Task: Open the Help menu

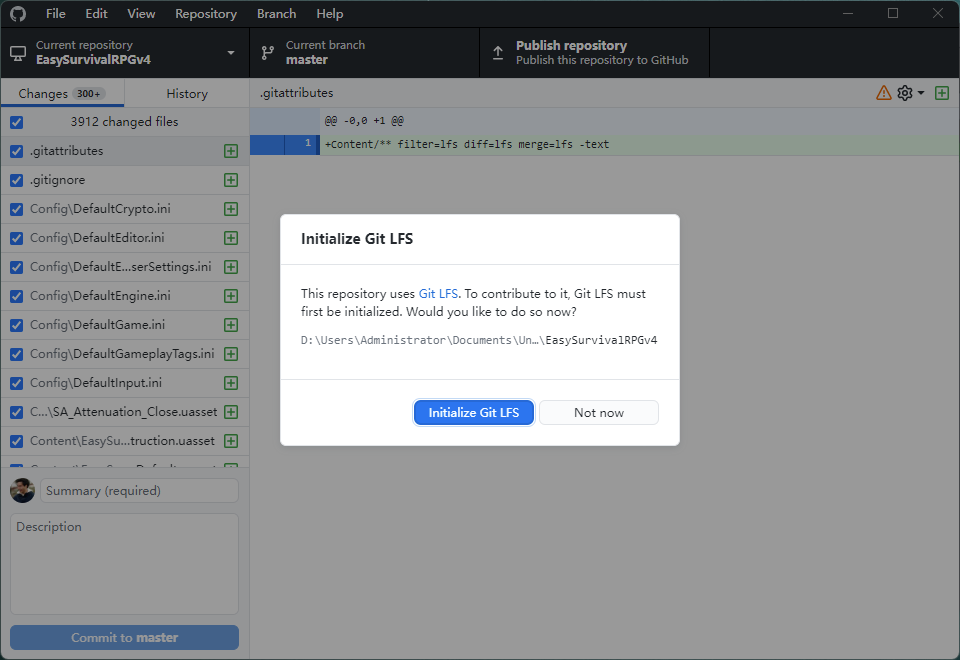Action: point(329,13)
